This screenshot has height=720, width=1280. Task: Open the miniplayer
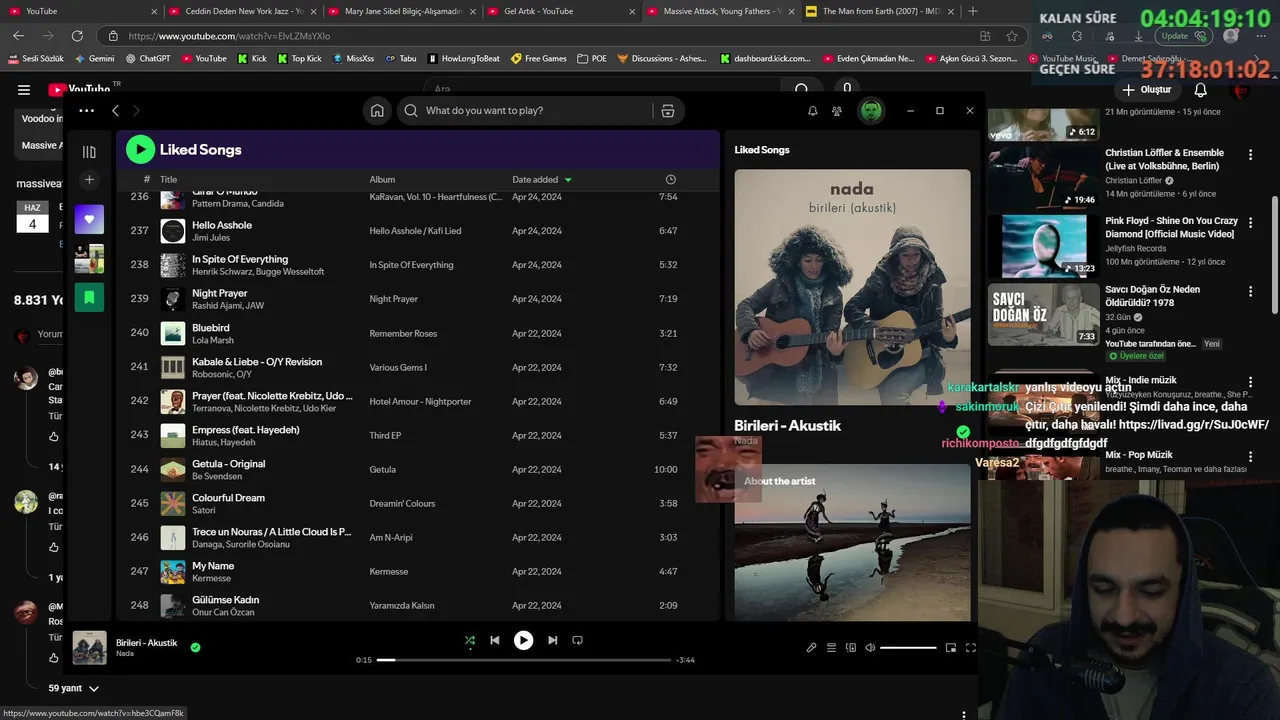(x=950, y=648)
